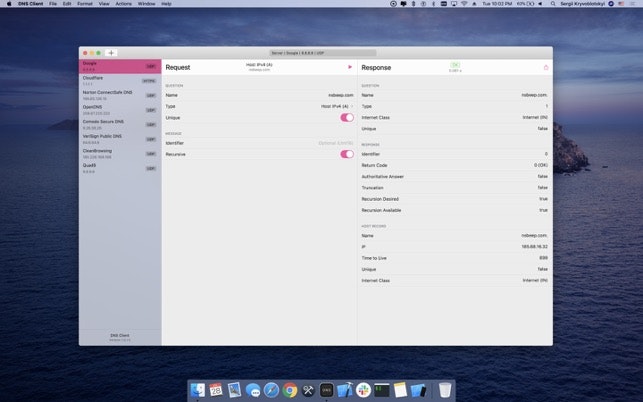Click the OK status badge in Response

pos(455,65)
